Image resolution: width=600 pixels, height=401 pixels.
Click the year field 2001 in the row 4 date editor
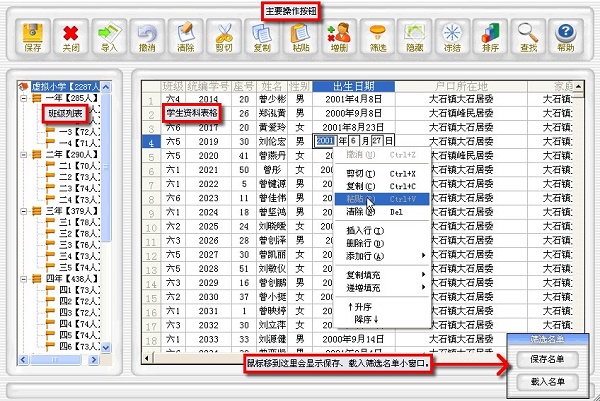pos(326,141)
